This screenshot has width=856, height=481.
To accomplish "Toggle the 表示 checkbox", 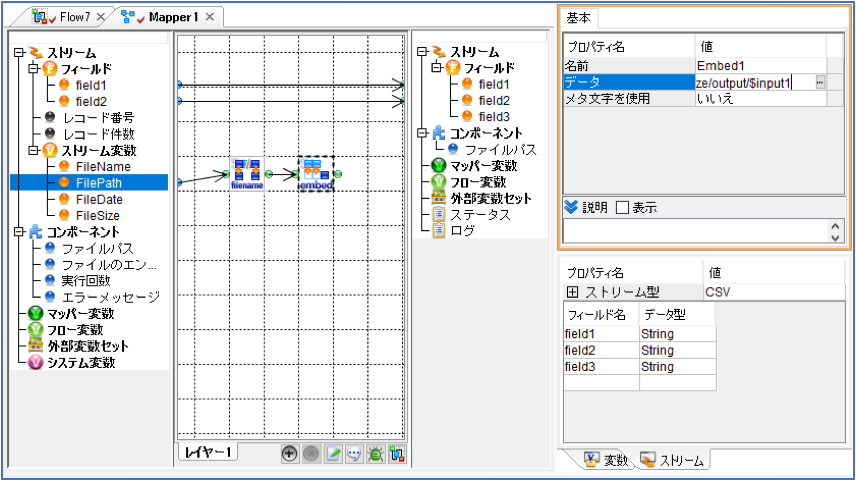I will pyautogui.click(x=622, y=207).
